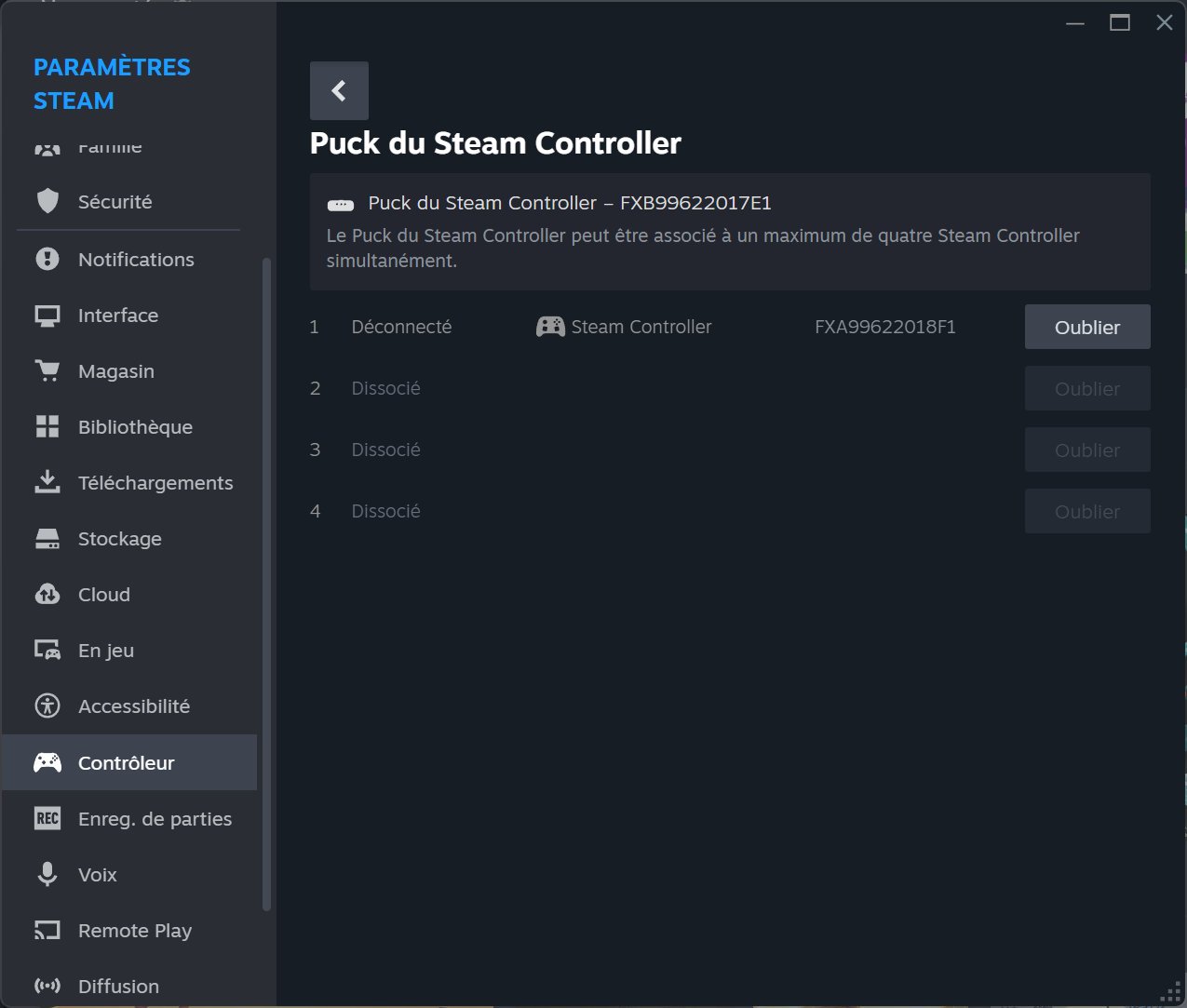Click the Dissocié label in row 2
1187x1008 pixels.
386,388
